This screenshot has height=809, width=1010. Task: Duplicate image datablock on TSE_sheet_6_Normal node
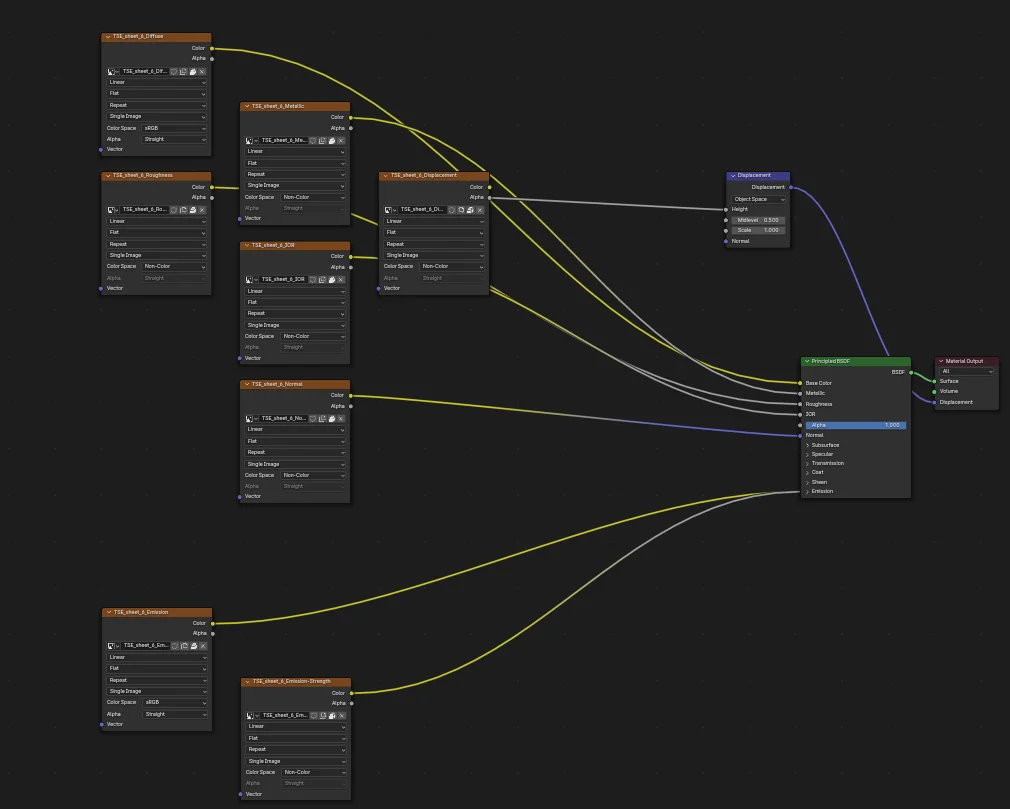pos(323,419)
